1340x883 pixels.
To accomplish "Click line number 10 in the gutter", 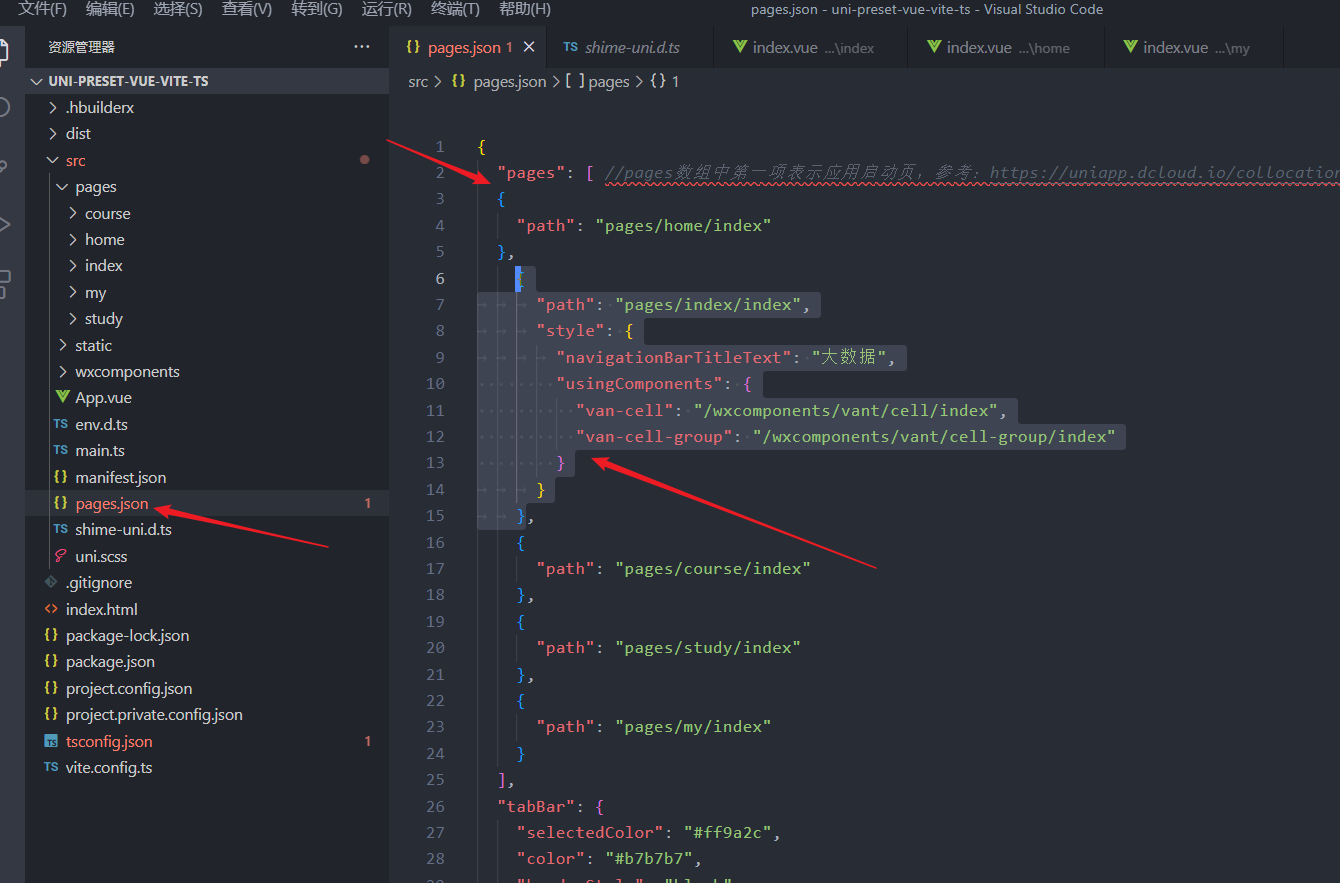I will pyautogui.click(x=435, y=384).
